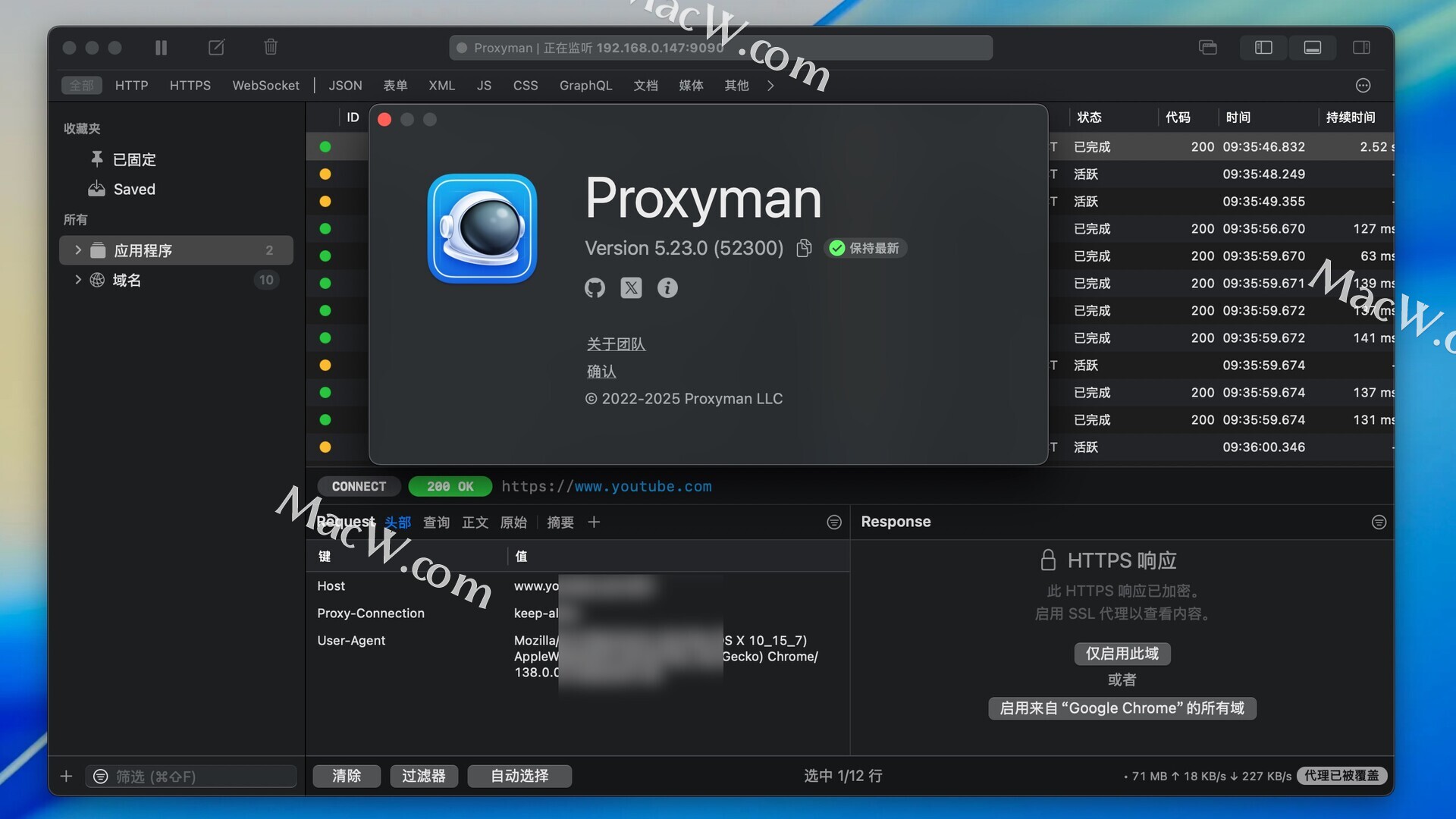This screenshot has width=1456, height=819.
Task: Filter by 媒体 content type
Action: [x=691, y=86]
